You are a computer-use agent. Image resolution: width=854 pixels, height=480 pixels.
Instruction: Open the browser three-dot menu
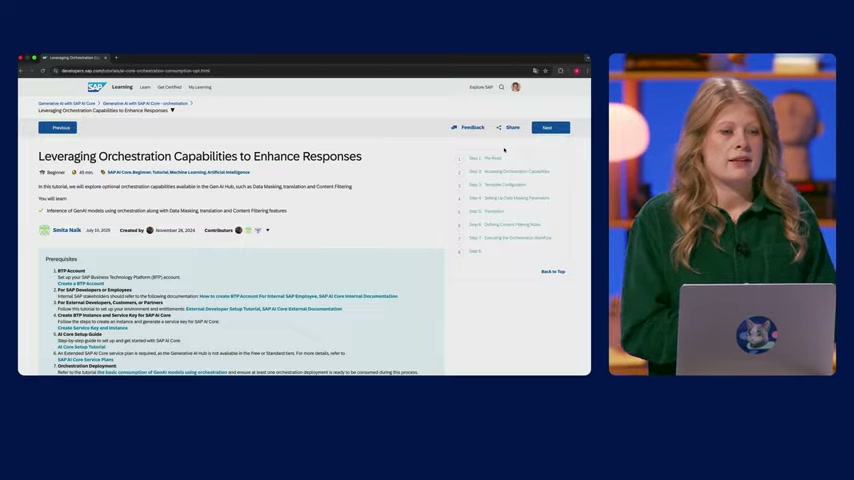pos(587,71)
